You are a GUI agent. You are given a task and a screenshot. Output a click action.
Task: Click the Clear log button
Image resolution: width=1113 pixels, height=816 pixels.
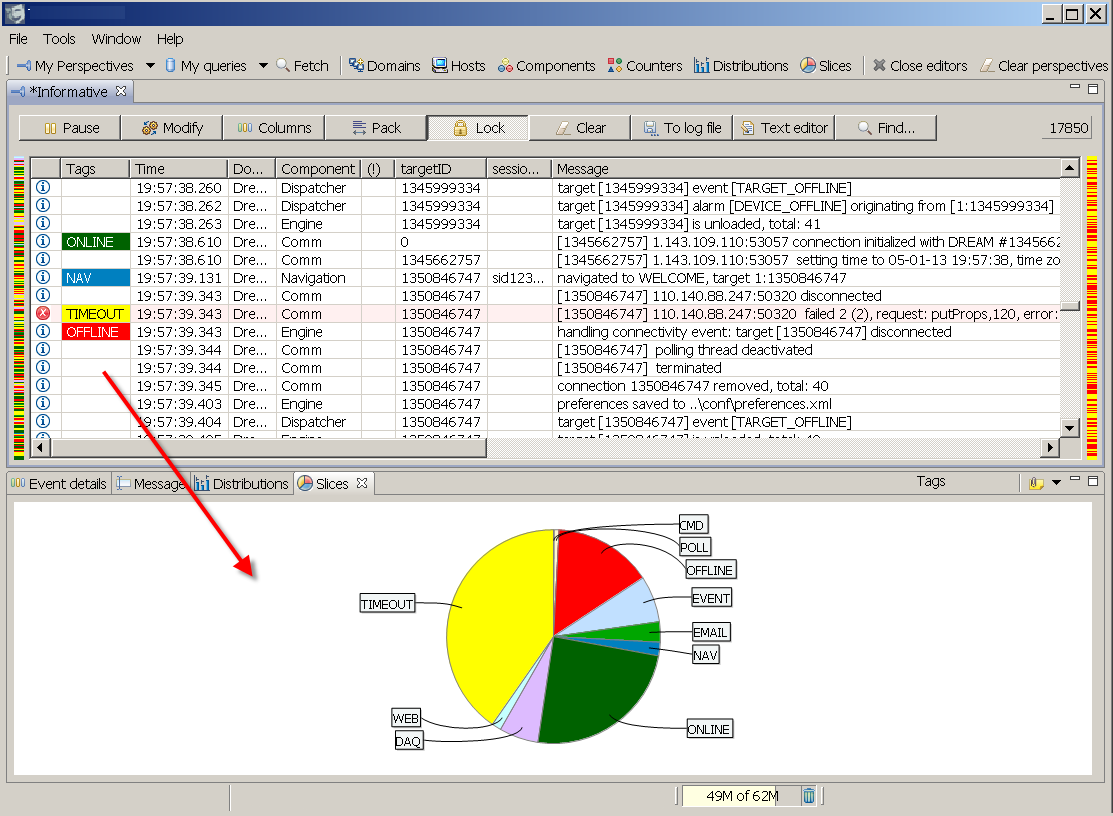point(579,128)
